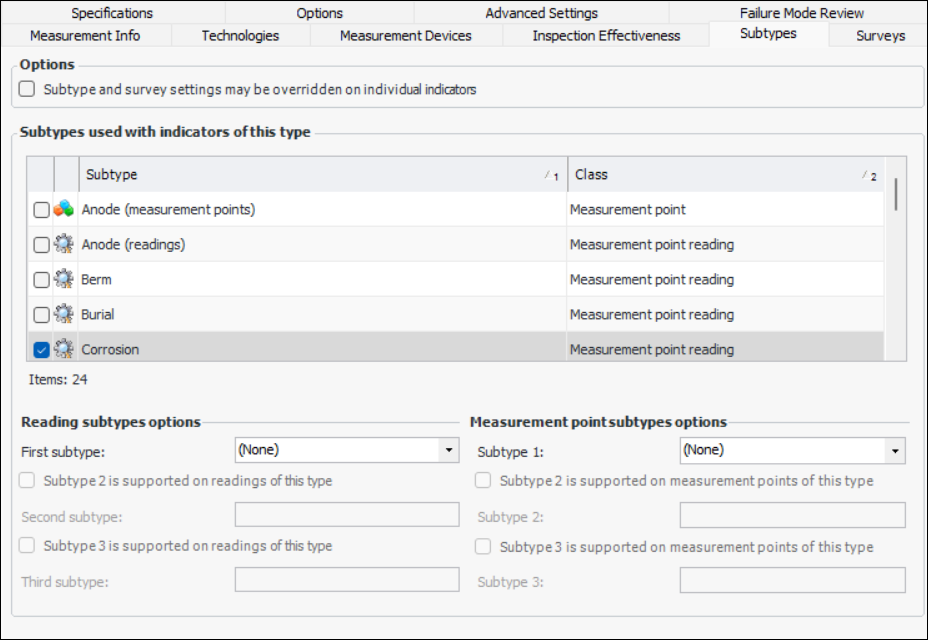The height and width of the screenshot is (640, 928).
Task: Switch to the Surveys tab
Action: tap(880, 35)
